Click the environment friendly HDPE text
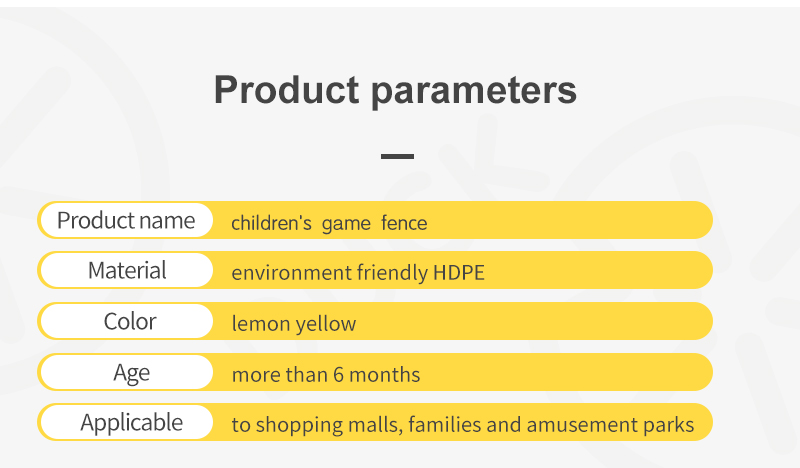Image resolution: width=800 pixels, height=468 pixels. click(358, 273)
